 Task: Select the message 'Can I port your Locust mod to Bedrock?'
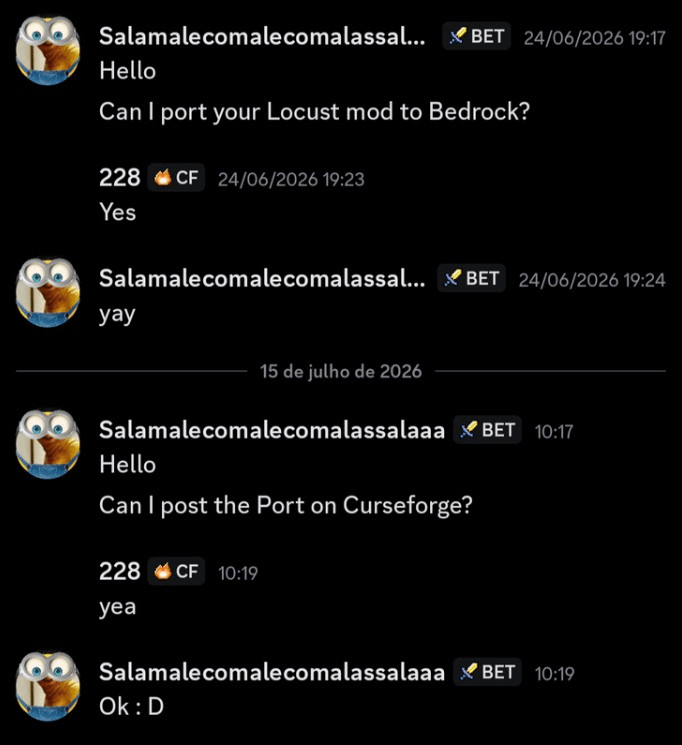coord(314,112)
